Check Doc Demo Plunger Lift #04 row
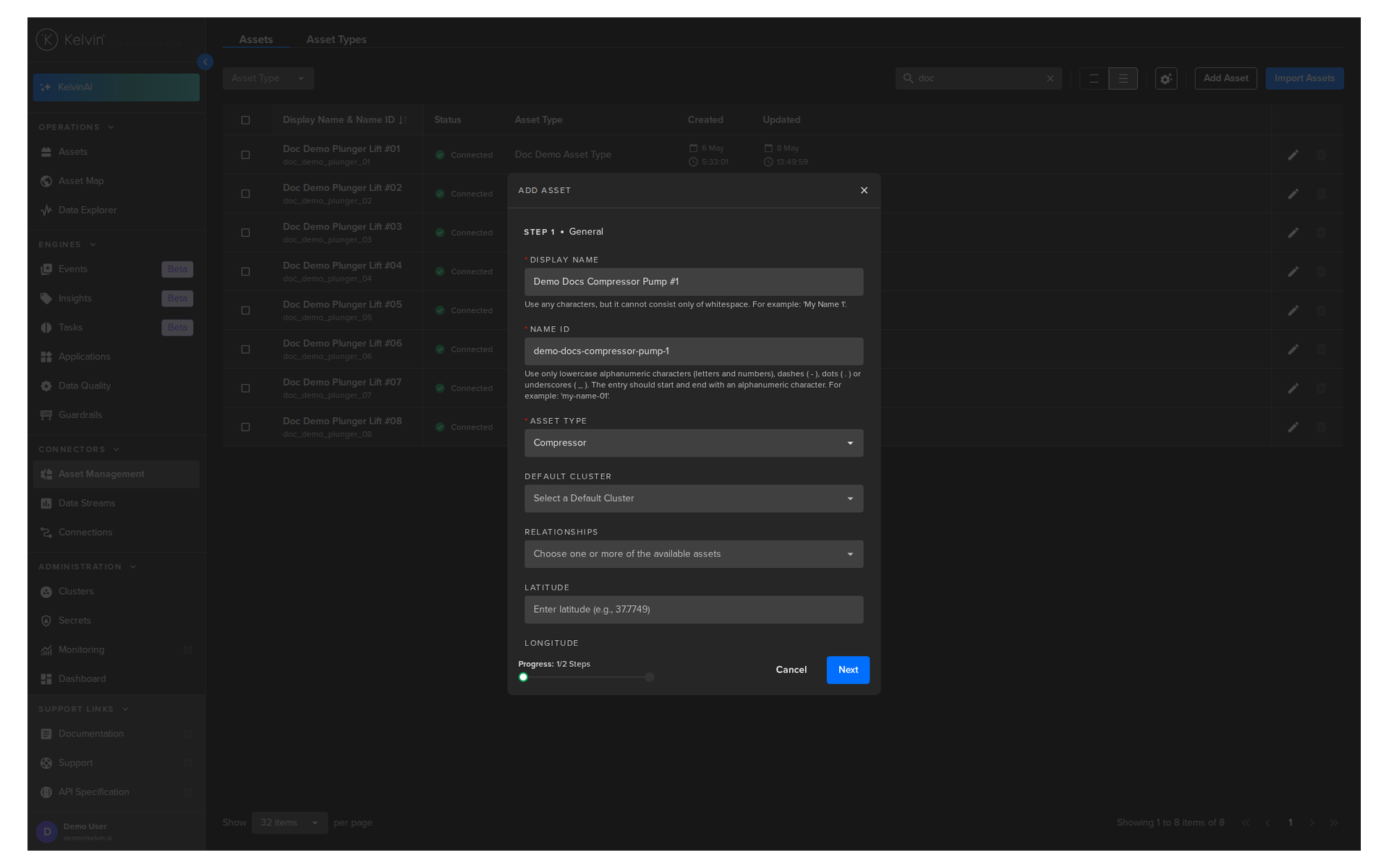This screenshot has height=868, width=1389. (x=245, y=272)
